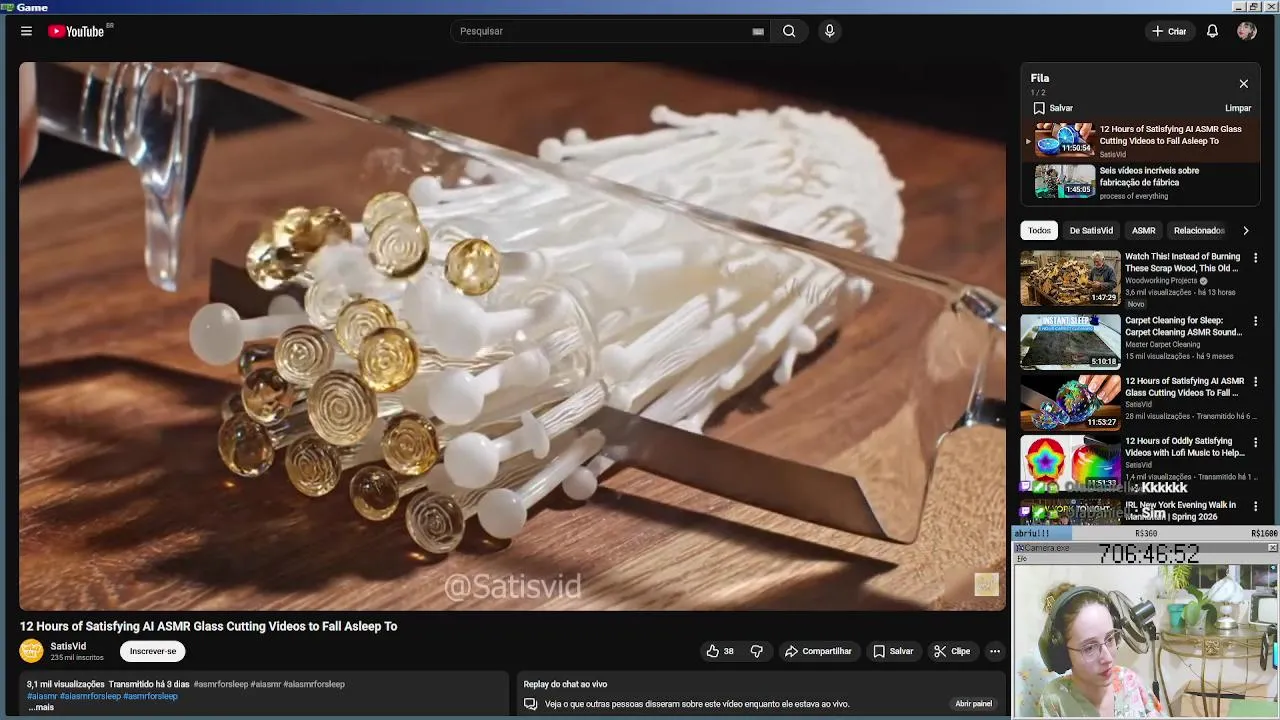
Task: Open options menu for 'Watch This! Instead of Burning'
Action: coord(1255,258)
